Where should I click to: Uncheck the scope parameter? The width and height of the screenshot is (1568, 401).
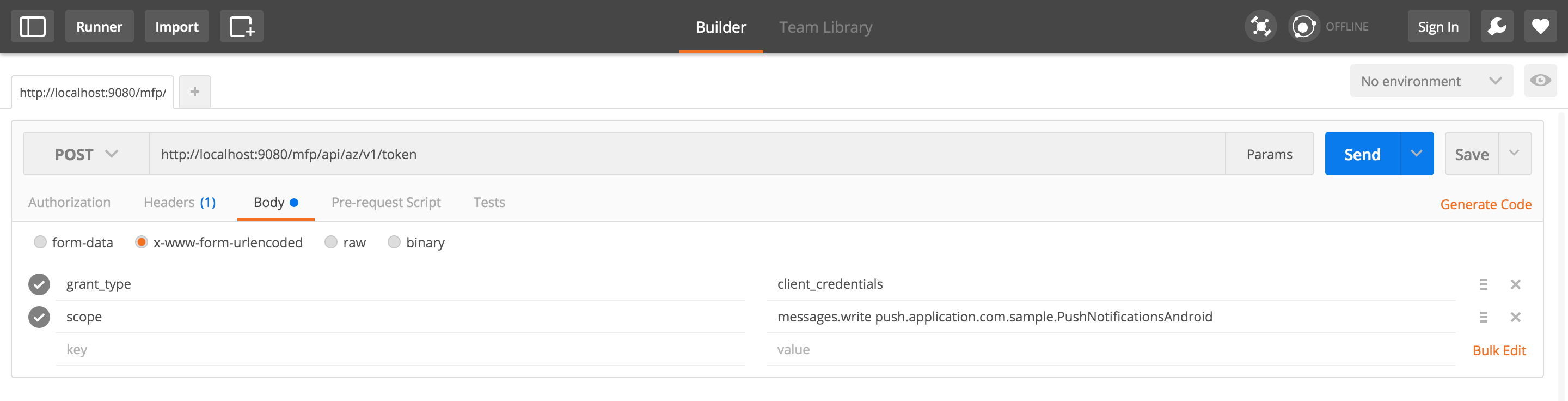click(x=40, y=317)
